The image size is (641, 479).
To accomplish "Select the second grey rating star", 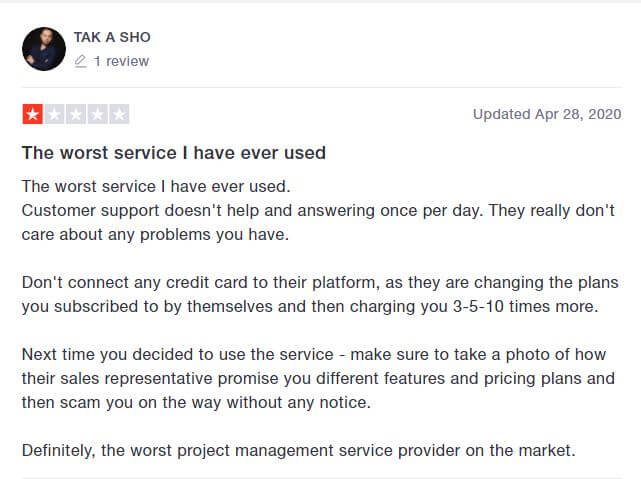I will coord(54,114).
